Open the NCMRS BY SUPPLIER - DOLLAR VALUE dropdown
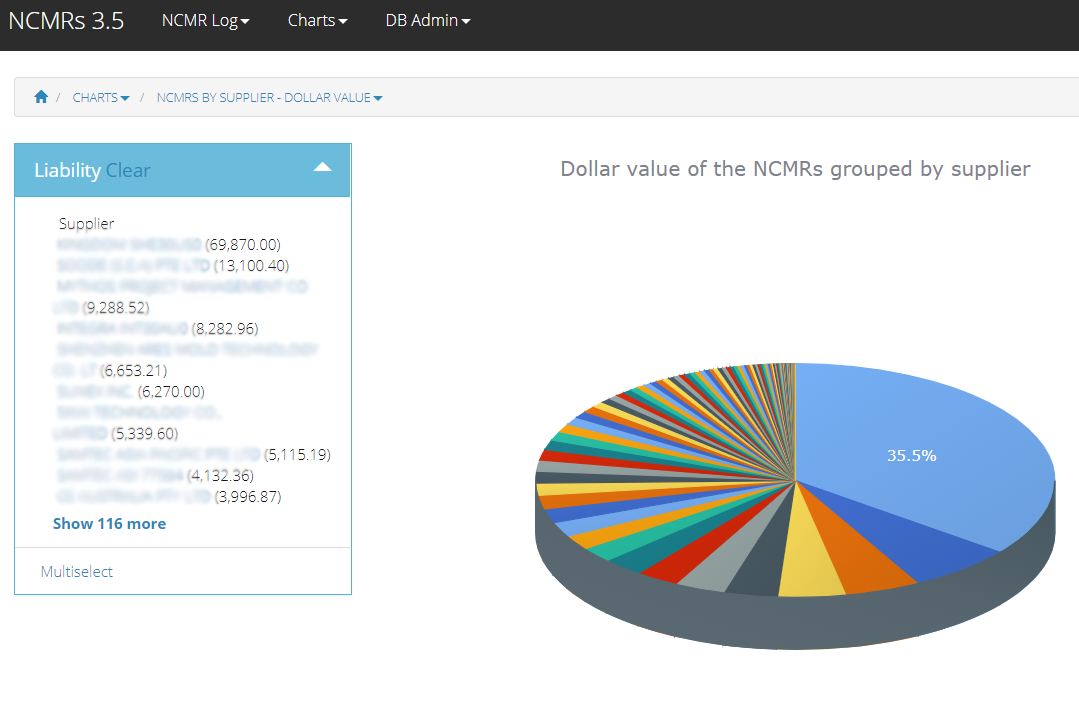1079x706 pixels. 269,97
